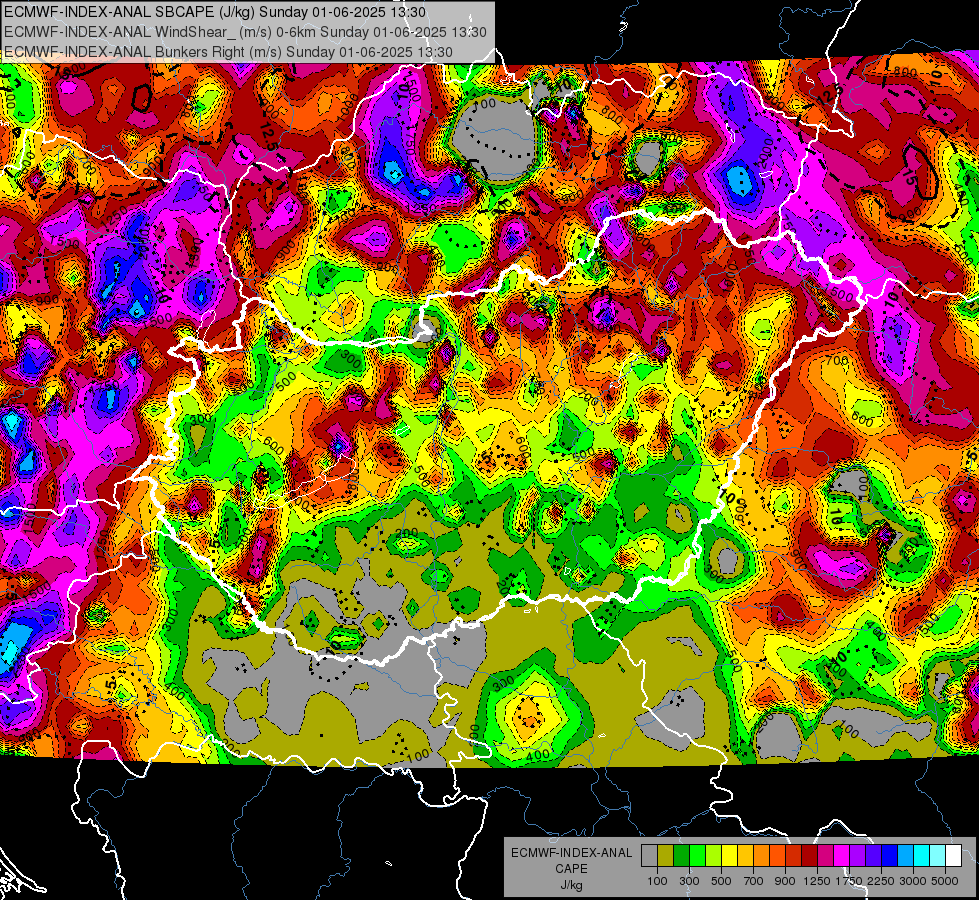The height and width of the screenshot is (900, 979).
Task: Click the 300 legend tick label
Action: coord(689,881)
